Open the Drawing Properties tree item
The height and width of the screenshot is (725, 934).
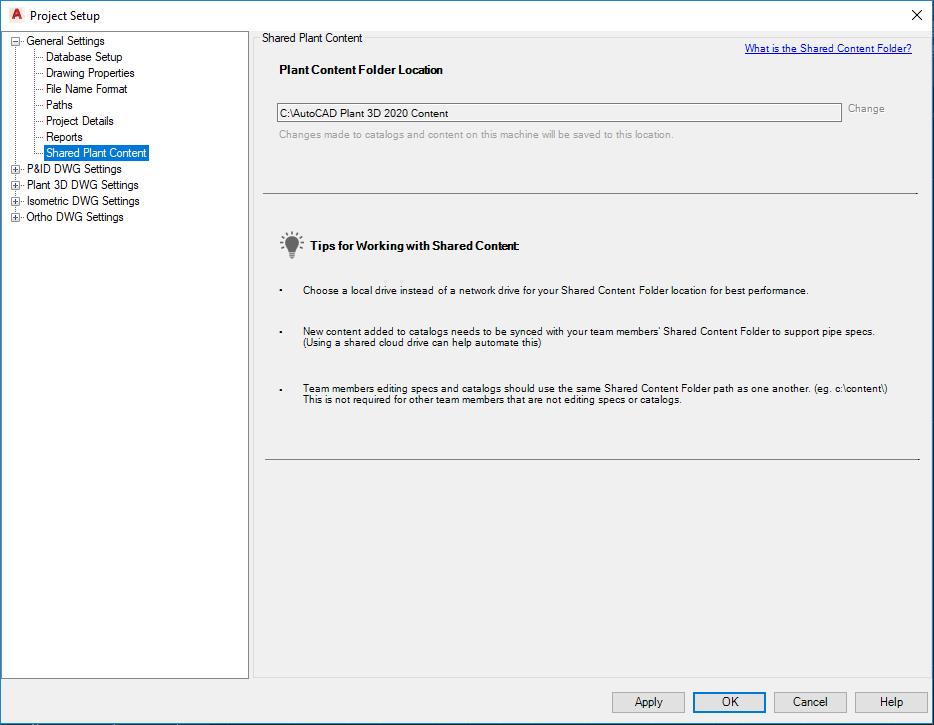coord(90,73)
